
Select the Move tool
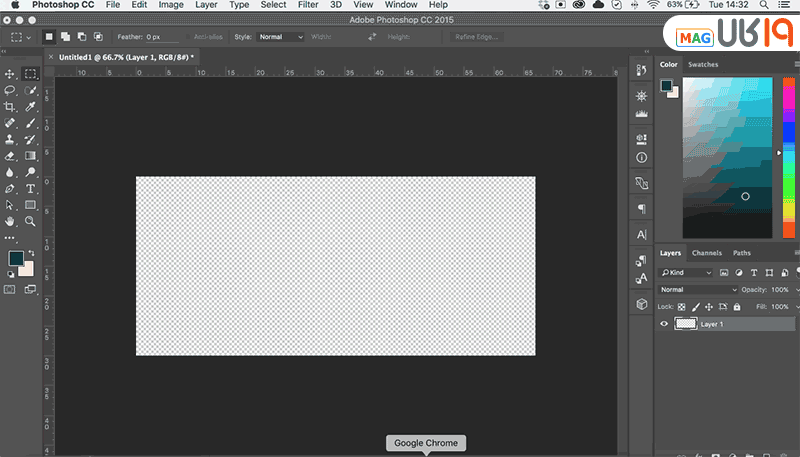10,74
